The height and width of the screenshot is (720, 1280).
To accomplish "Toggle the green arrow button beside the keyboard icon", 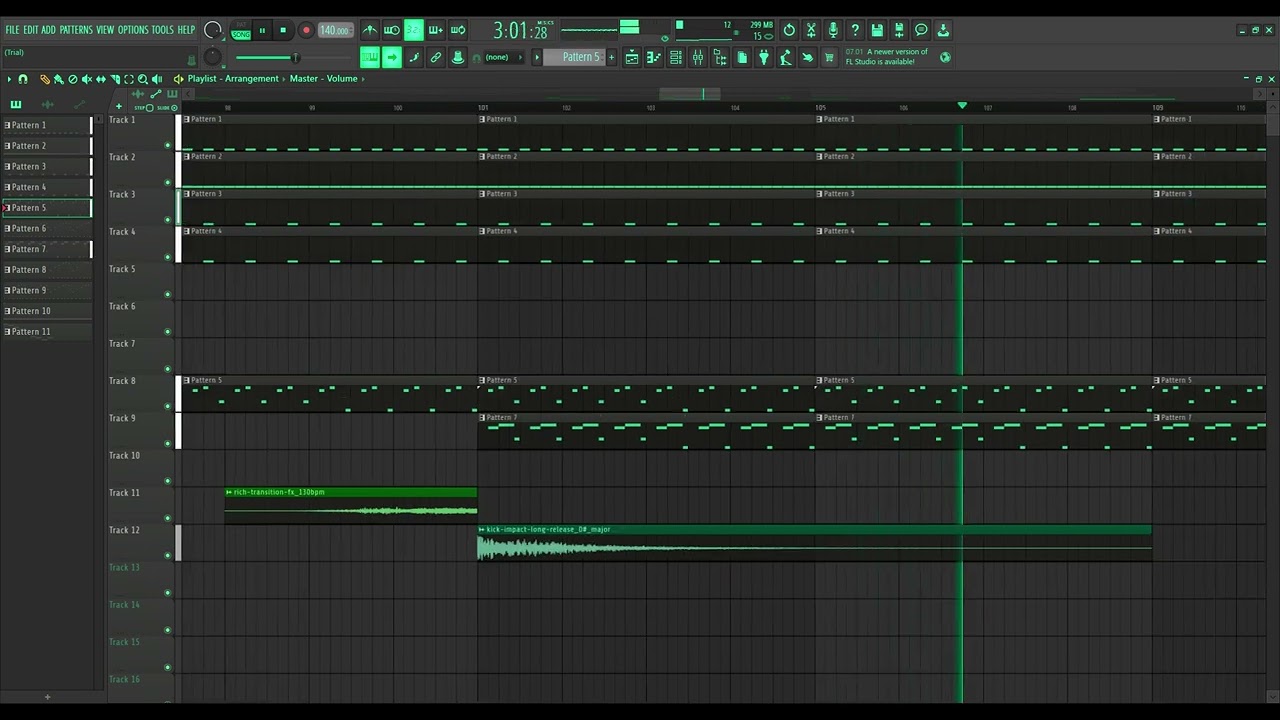I will [392, 57].
